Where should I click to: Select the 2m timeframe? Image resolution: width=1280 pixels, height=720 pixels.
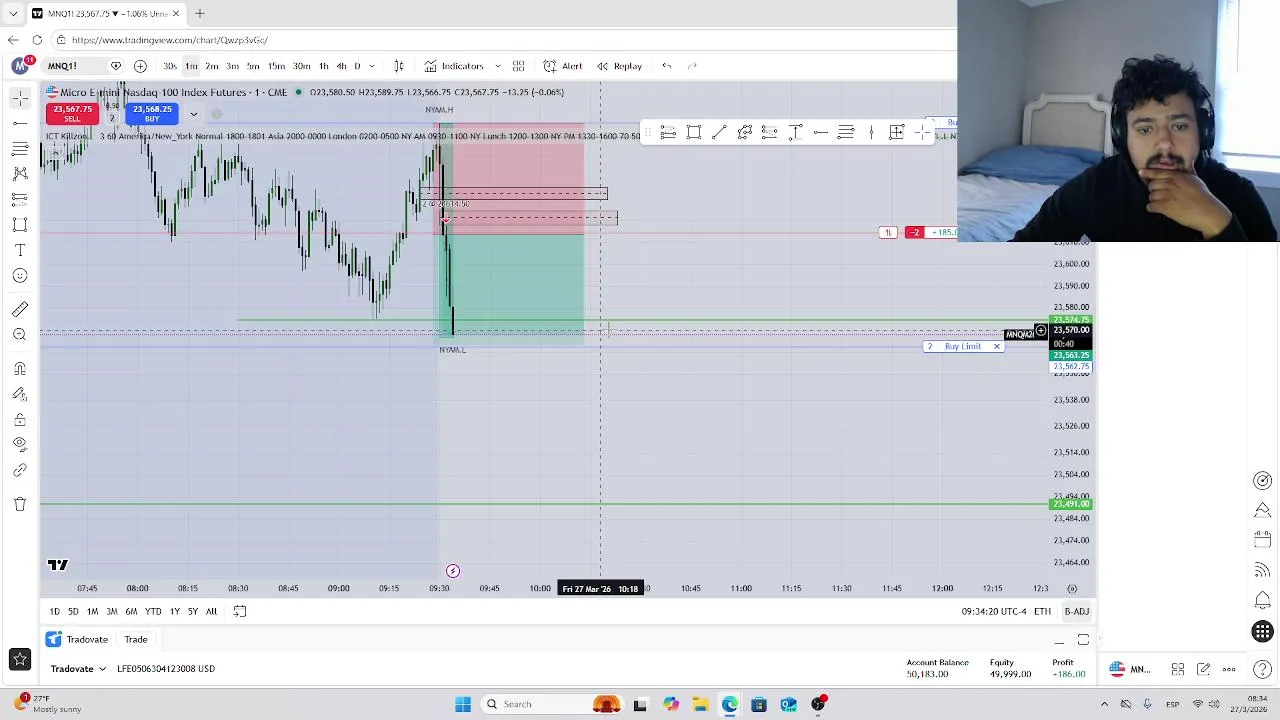[212, 66]
